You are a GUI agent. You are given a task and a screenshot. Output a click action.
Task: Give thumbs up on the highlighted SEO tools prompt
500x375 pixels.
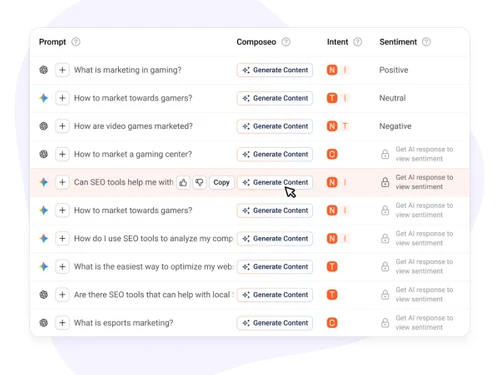pyautogui.click(x=183, y=182)
